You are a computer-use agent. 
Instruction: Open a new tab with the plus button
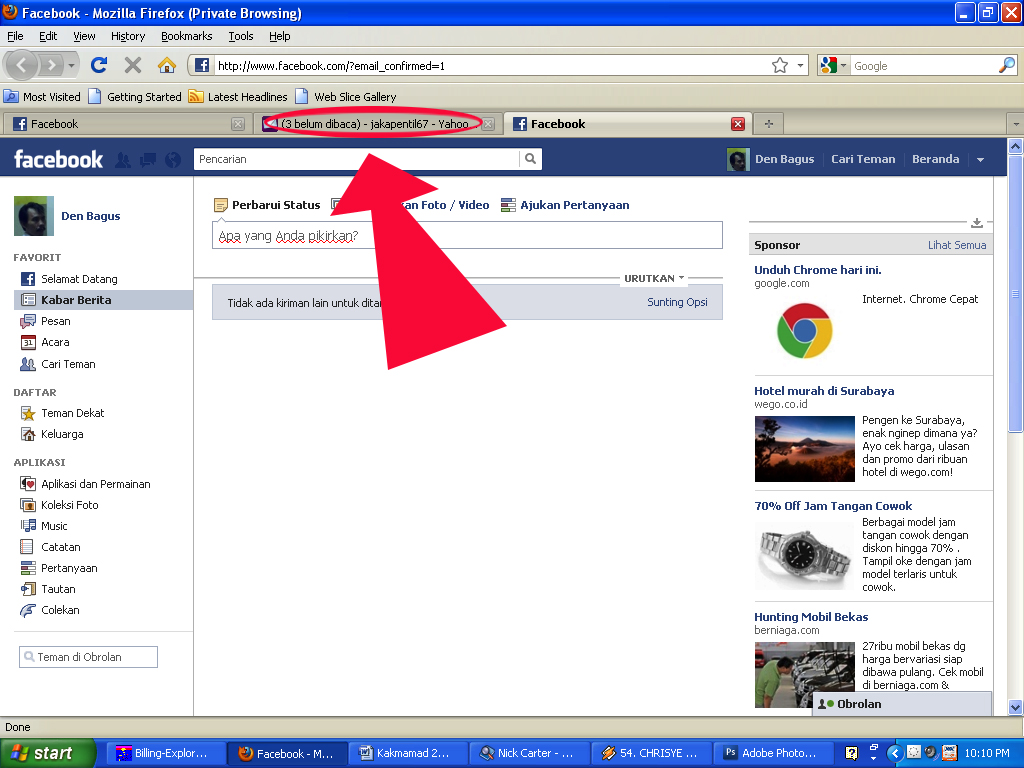tap(769, 123)
